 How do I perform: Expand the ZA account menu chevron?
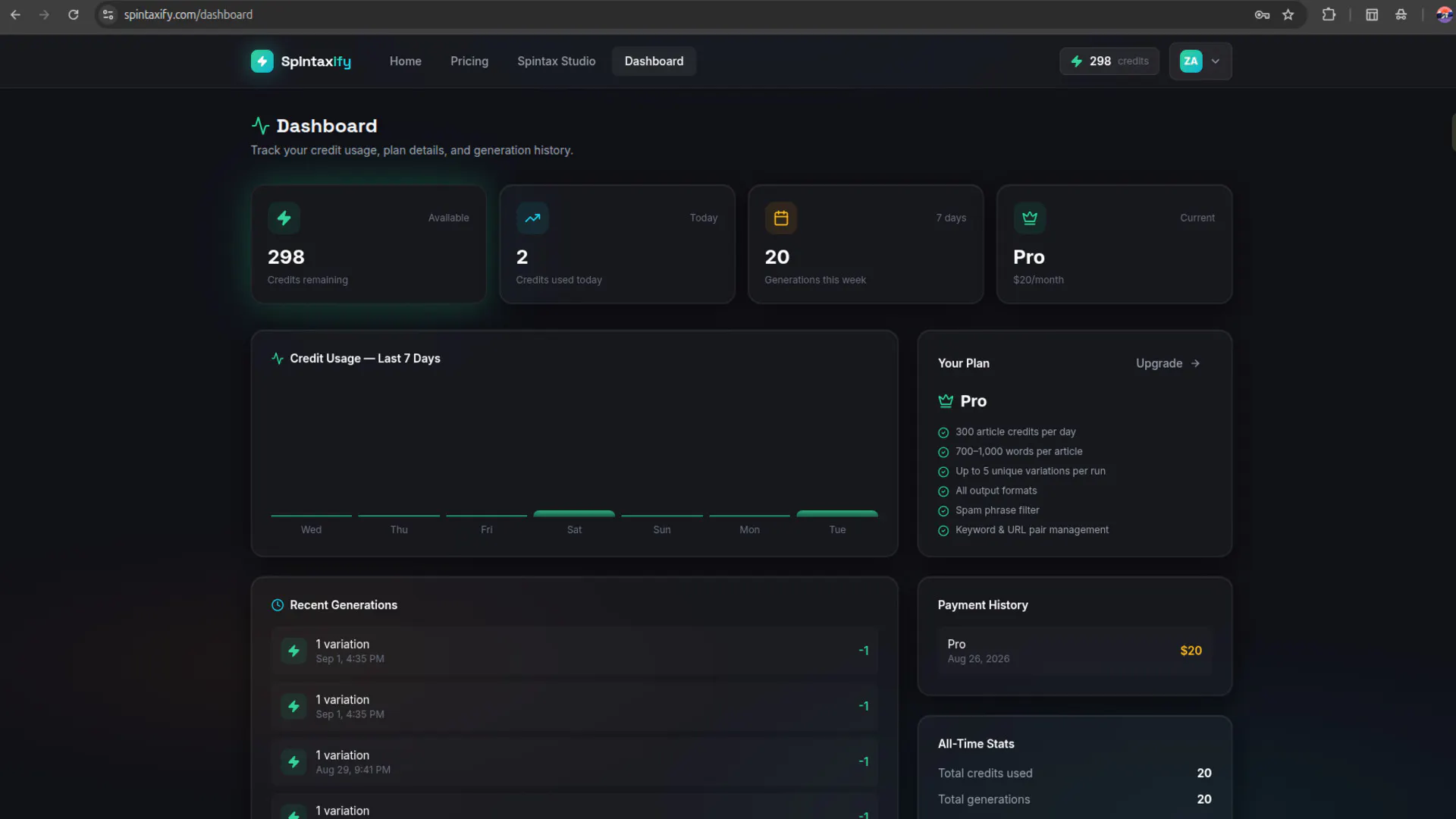1216,61
